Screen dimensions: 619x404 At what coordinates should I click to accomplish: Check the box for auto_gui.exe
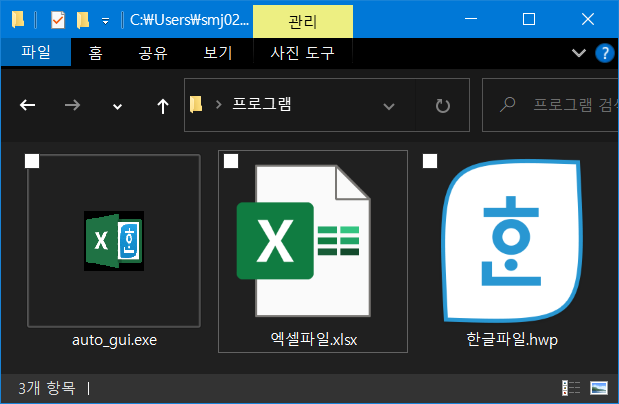click(x=32, y=161)
